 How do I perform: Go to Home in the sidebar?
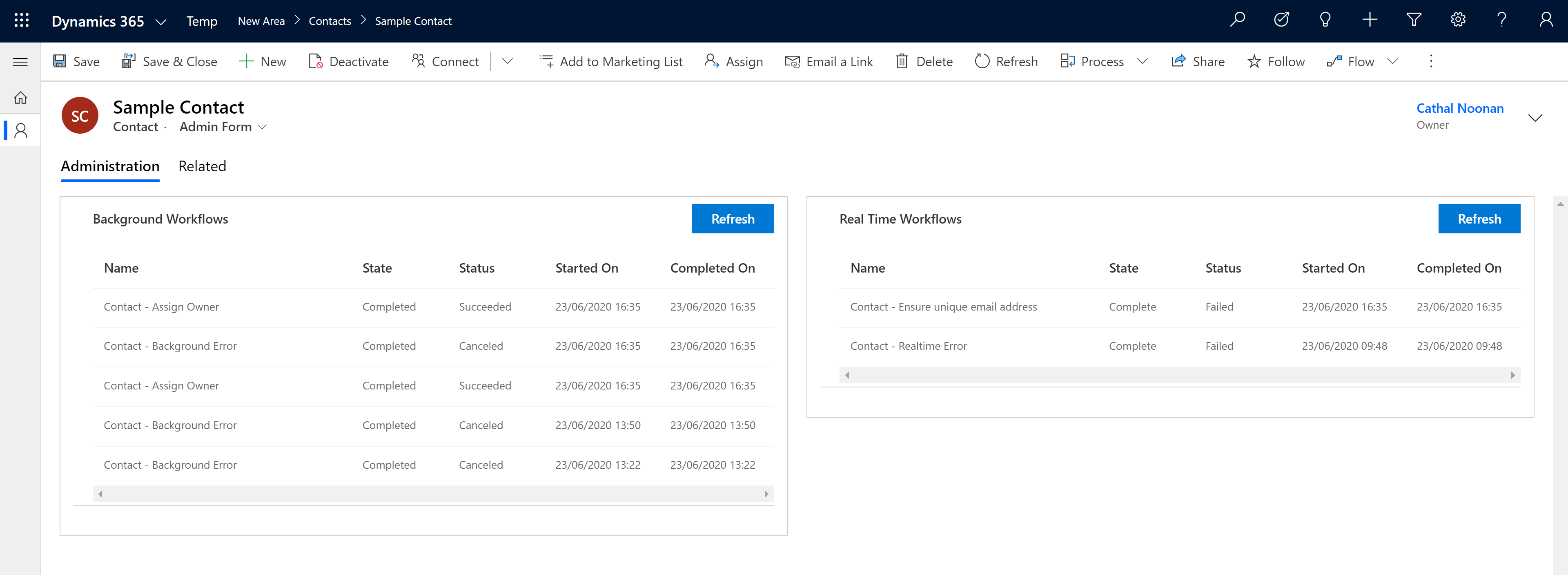tap(20, 97)
